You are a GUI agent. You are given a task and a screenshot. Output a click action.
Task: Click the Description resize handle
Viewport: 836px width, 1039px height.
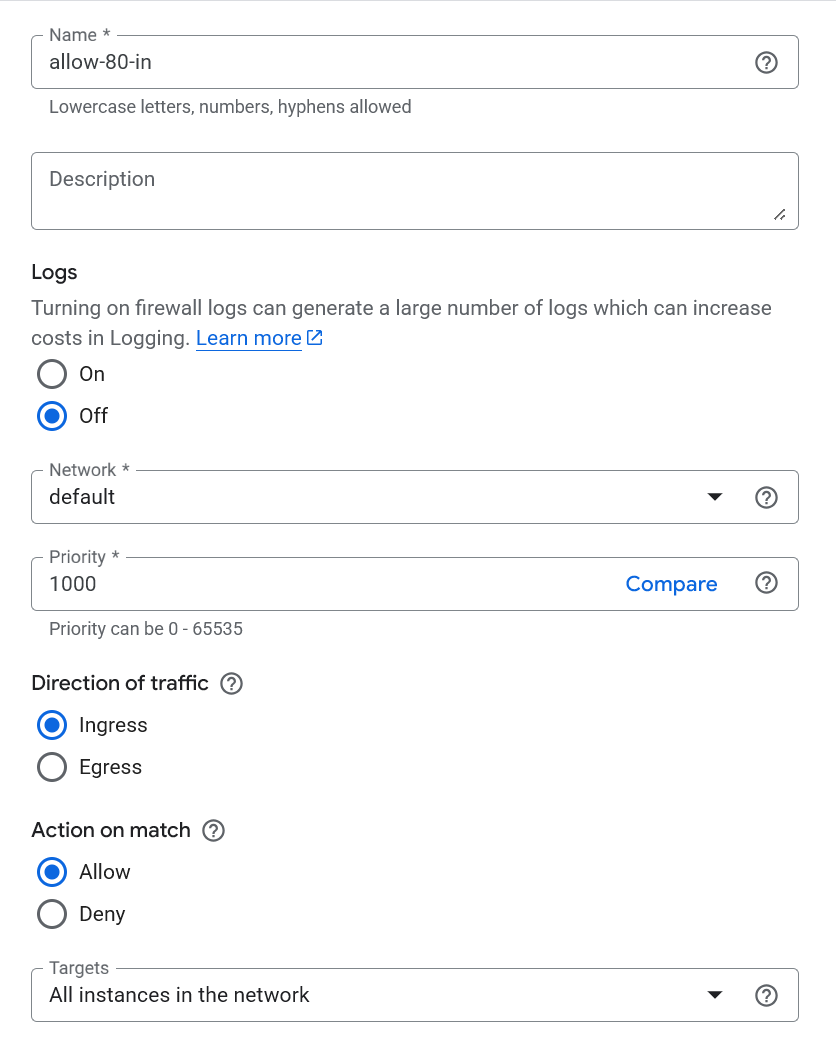click(779, 214)
